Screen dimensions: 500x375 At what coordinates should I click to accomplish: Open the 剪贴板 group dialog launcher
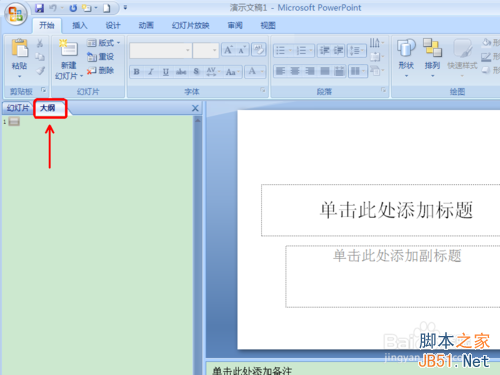point(43,90)
